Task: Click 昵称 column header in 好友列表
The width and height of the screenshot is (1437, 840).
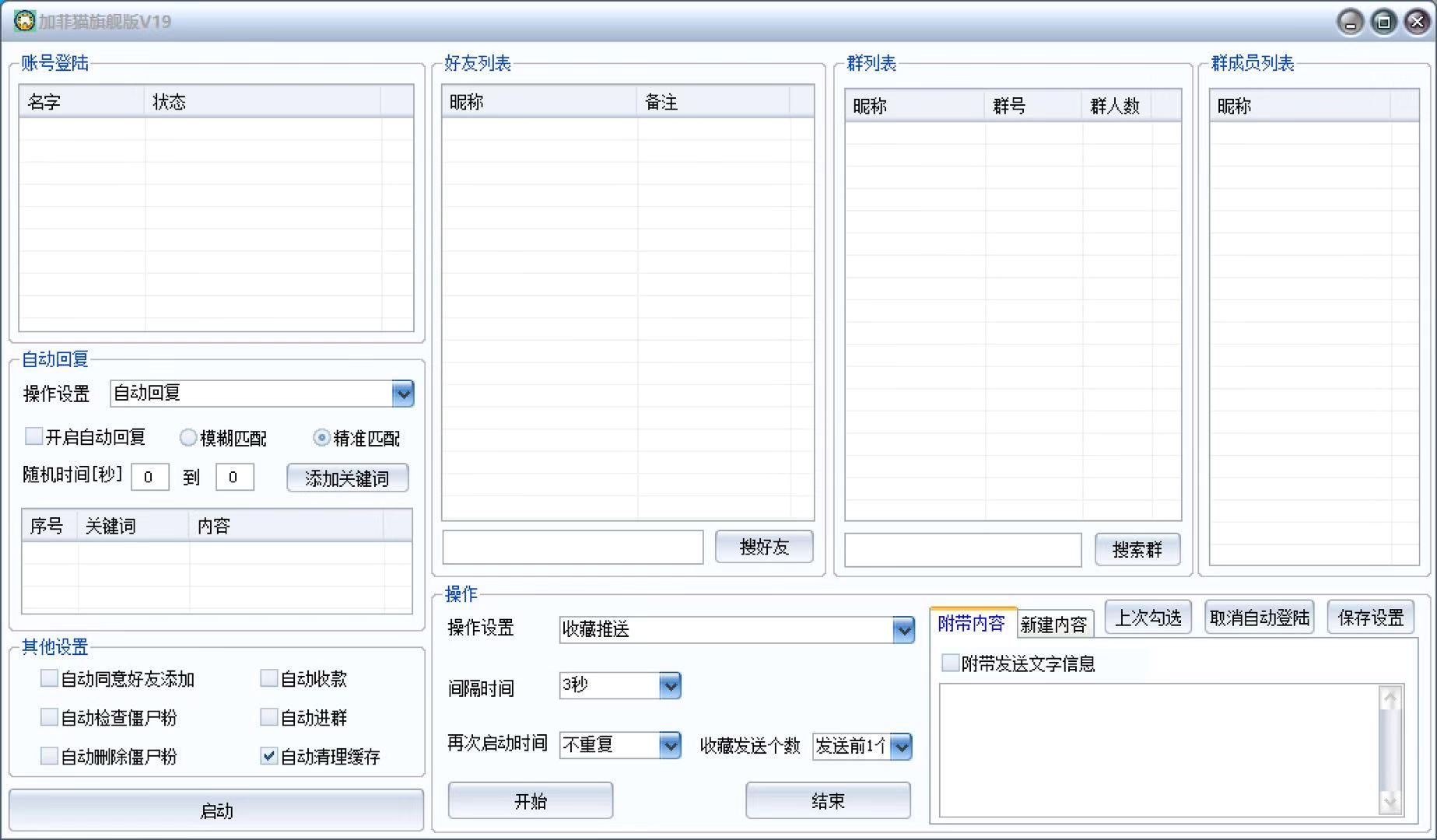Action: click(539, 102)
